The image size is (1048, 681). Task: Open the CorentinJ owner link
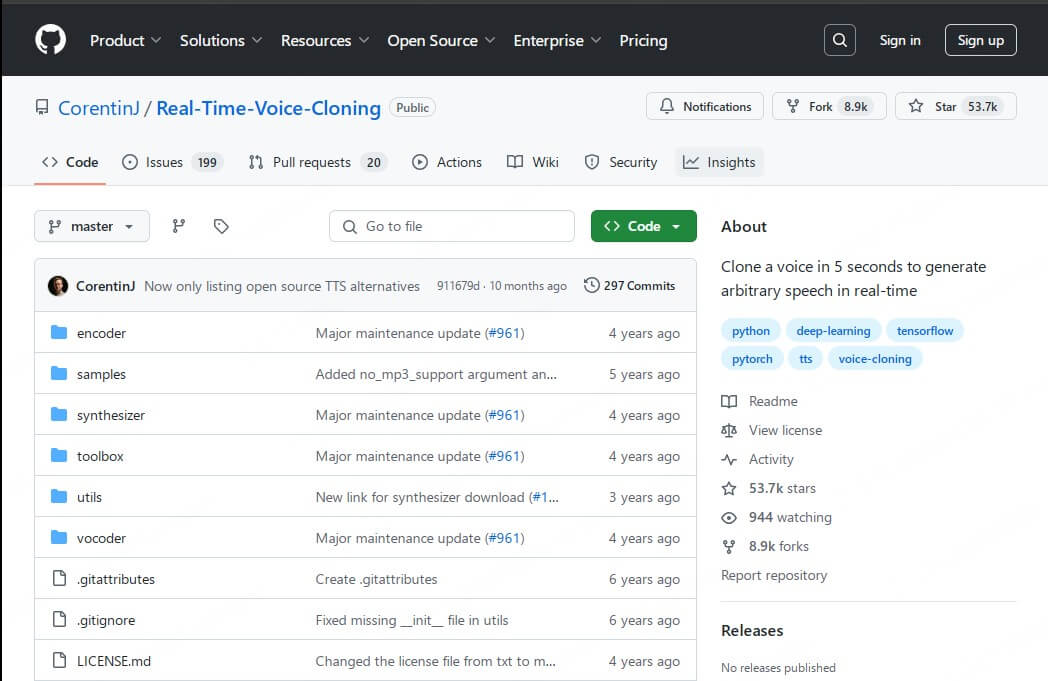click(99, 108)
